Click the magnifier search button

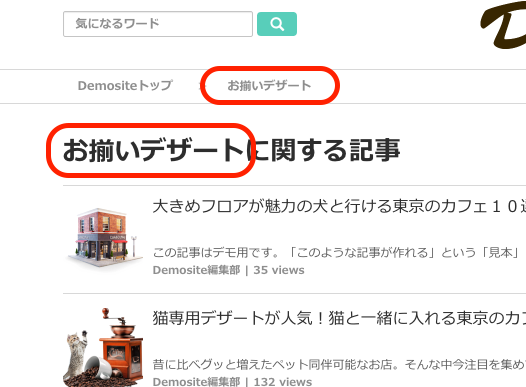[277, 24]
